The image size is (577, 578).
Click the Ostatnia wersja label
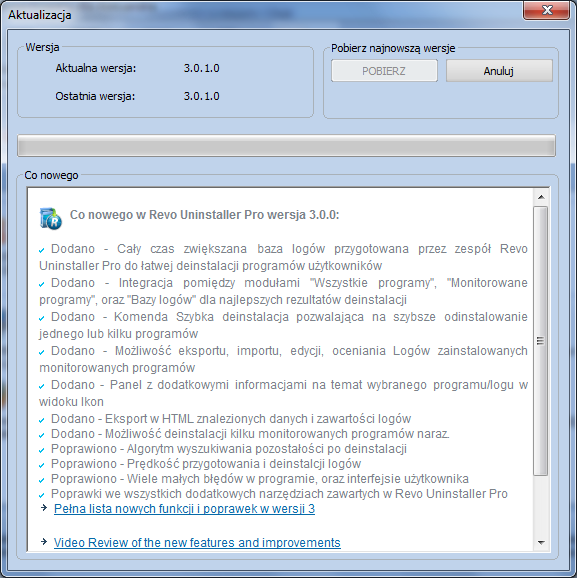click(x=95, y=96)
